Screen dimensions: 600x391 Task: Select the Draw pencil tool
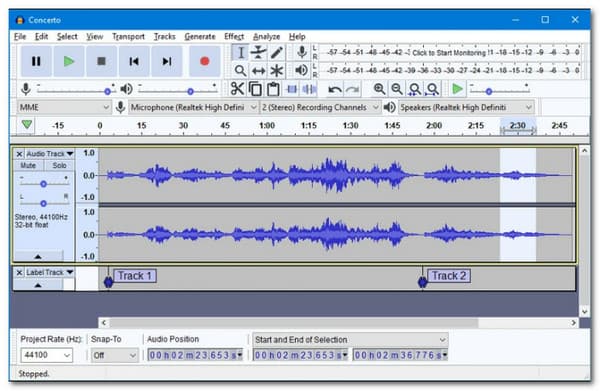pyautogui.click(x=277, y=52)
